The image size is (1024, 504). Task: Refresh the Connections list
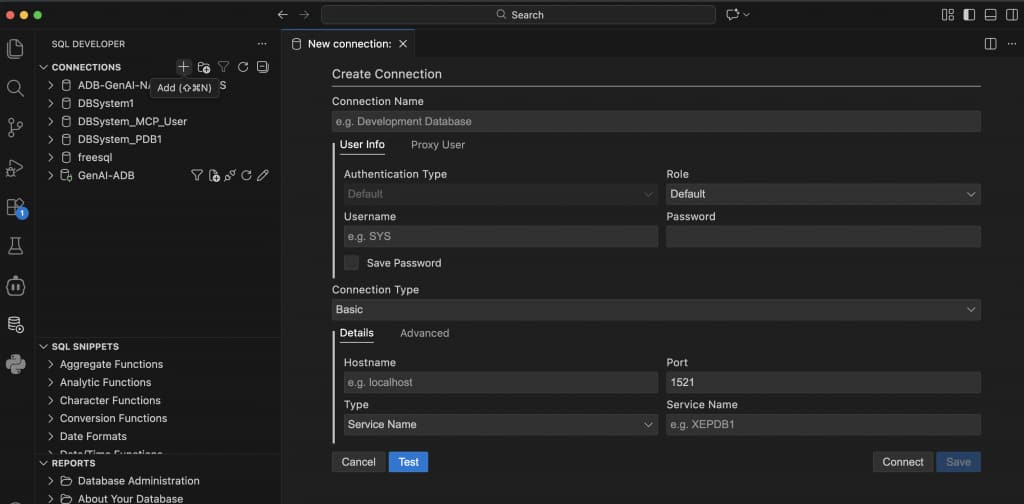tap(242, 67)
